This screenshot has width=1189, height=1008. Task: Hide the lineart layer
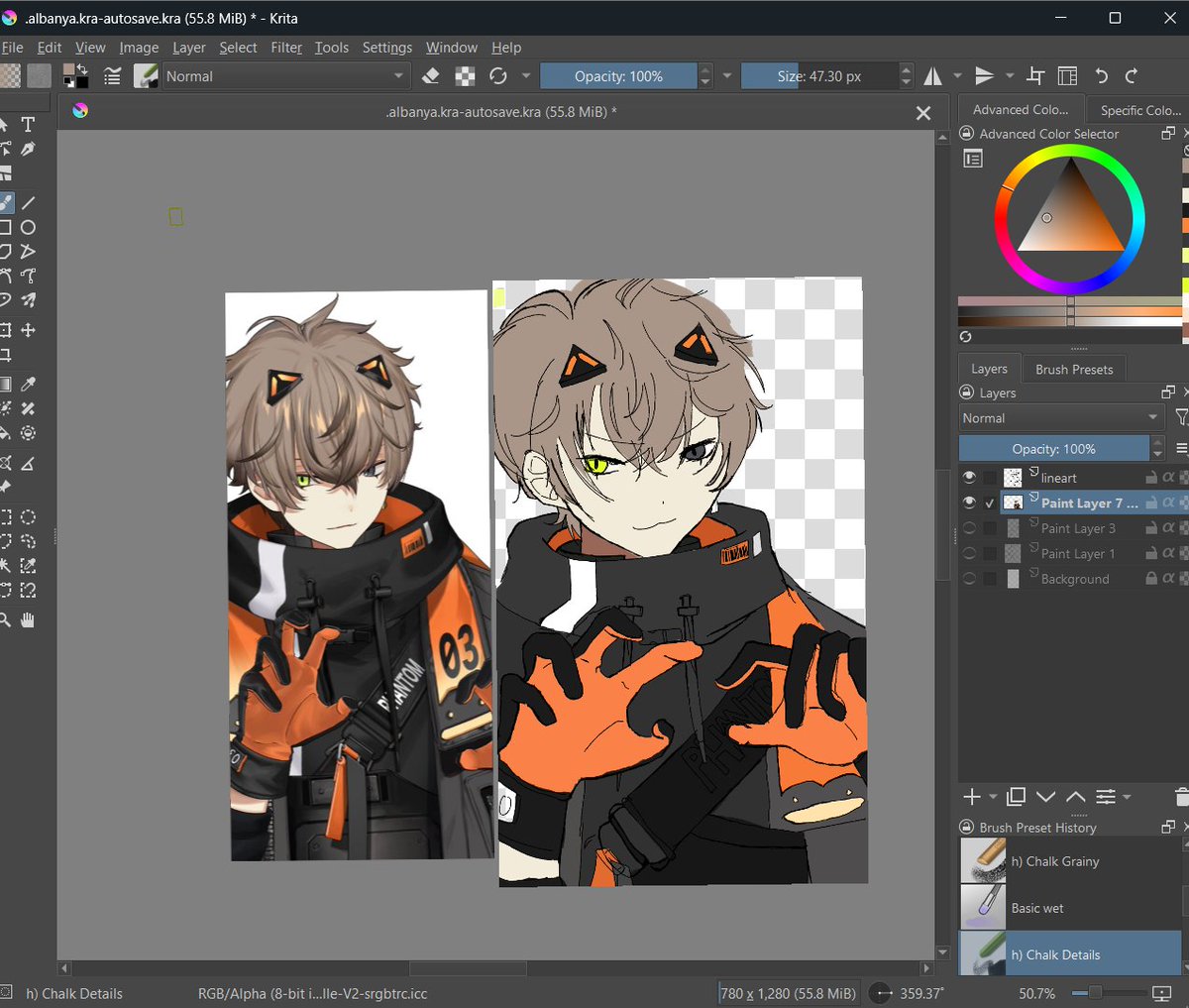pyautogui.click(x=969, y=477)
